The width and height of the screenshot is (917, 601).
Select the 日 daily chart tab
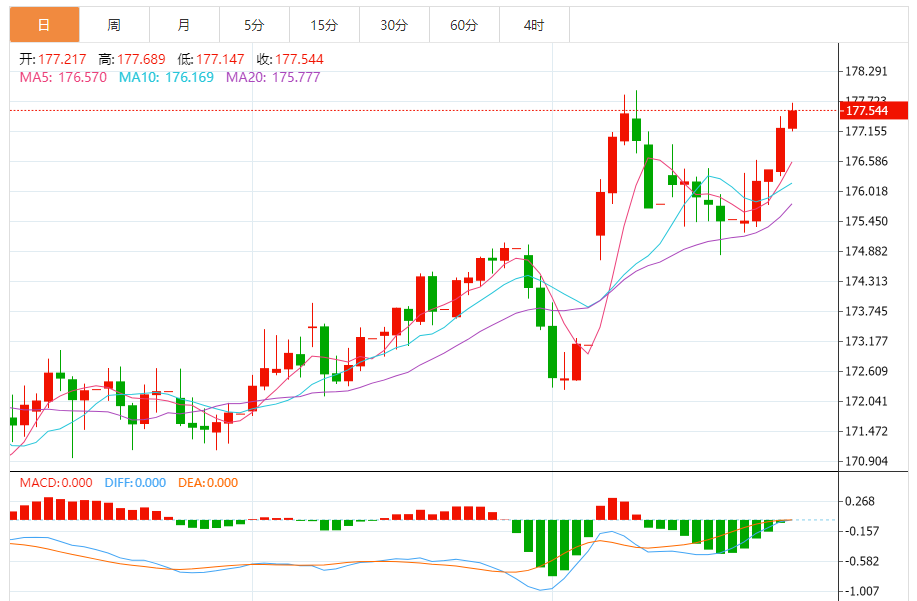pos(44,25)
